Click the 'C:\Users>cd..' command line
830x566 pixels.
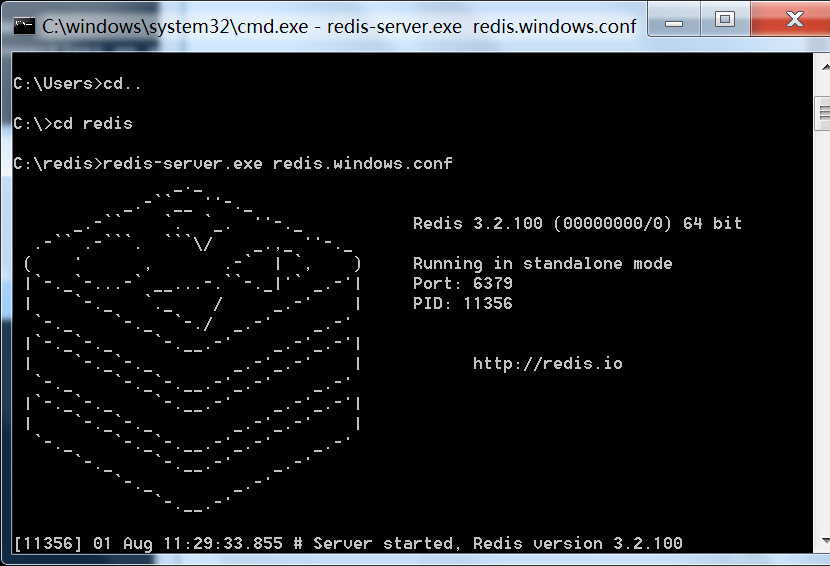point(77,84)
